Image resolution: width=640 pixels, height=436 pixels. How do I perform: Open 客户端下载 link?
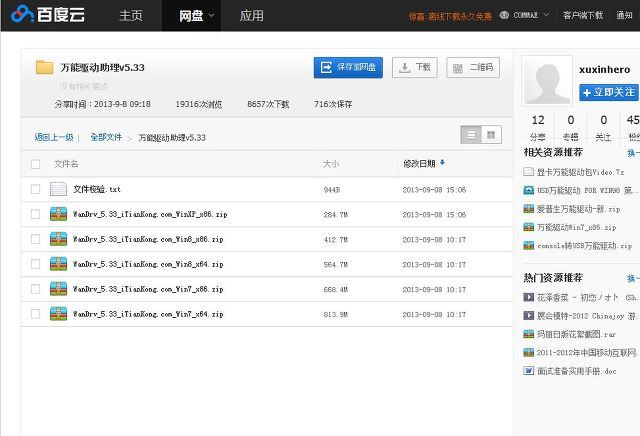pyautogui.click(x=583, y=15)
